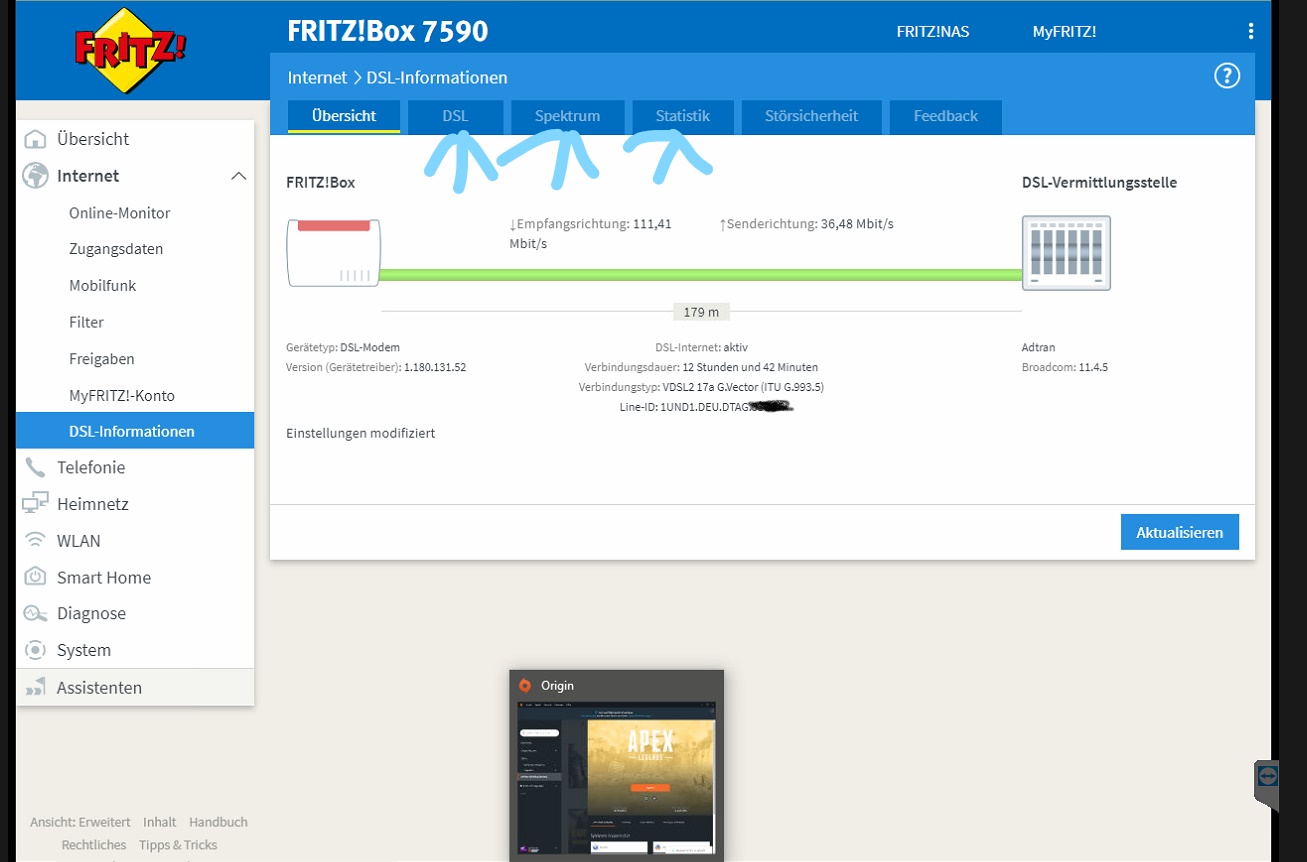Click the Inhalt footer link

click(x=159, y=822)
